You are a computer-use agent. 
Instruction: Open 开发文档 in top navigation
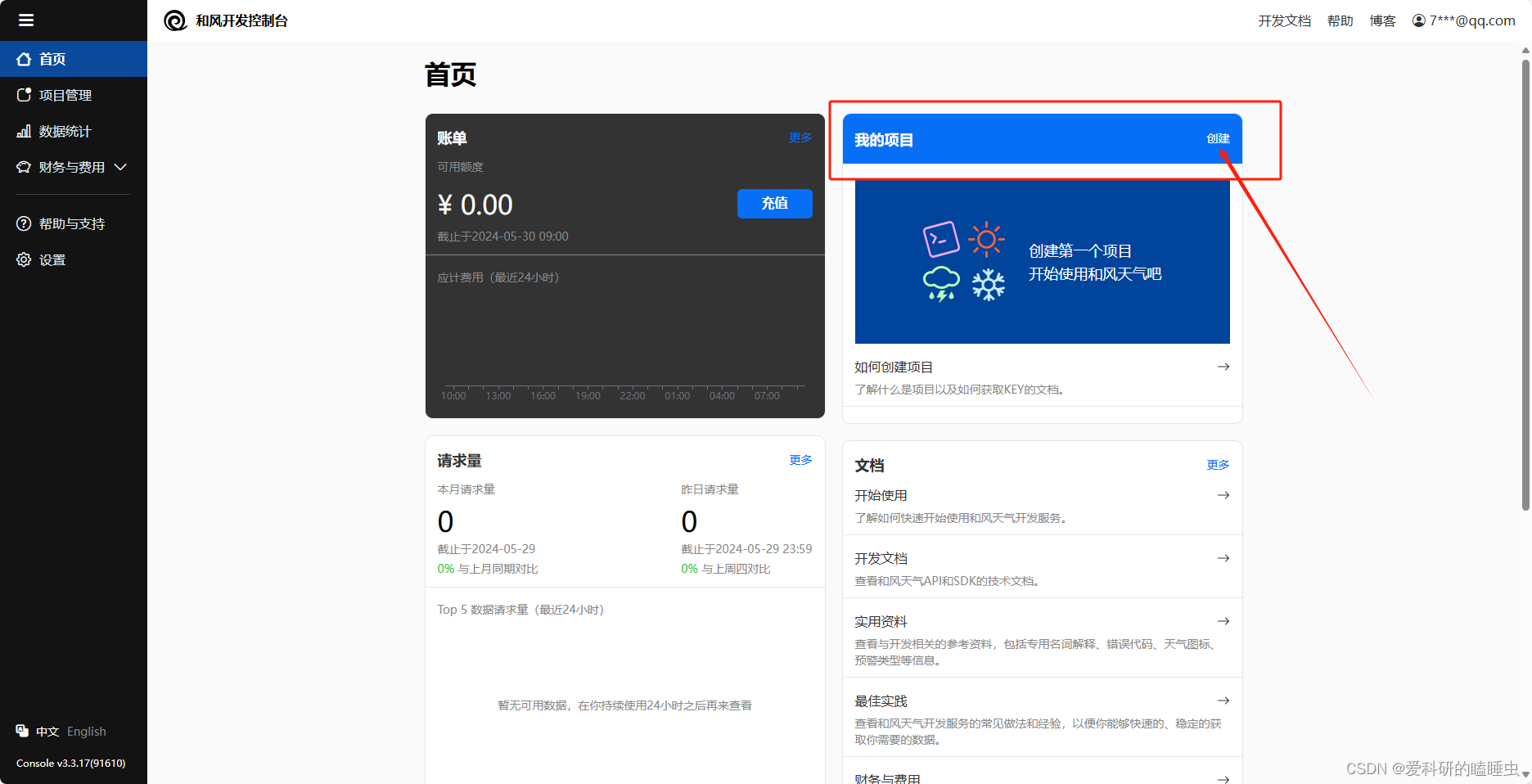click(x=1284, y=20)
